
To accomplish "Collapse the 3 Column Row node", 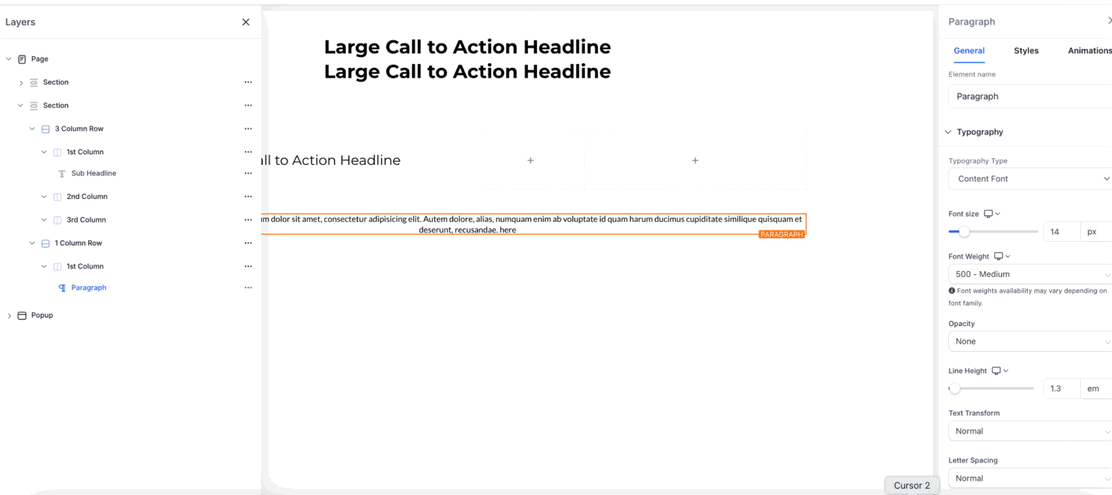I will pyautogui.click(x=32, y=129).
